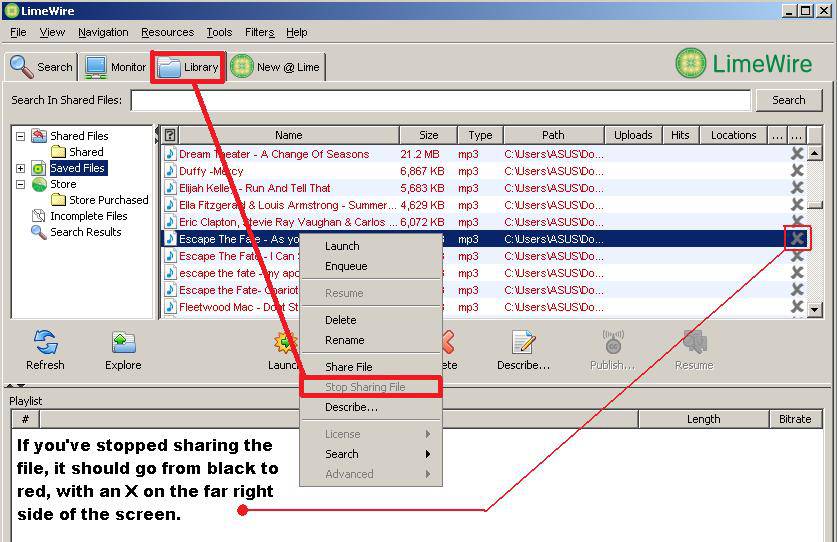Collapse the Store tree node

20,184
